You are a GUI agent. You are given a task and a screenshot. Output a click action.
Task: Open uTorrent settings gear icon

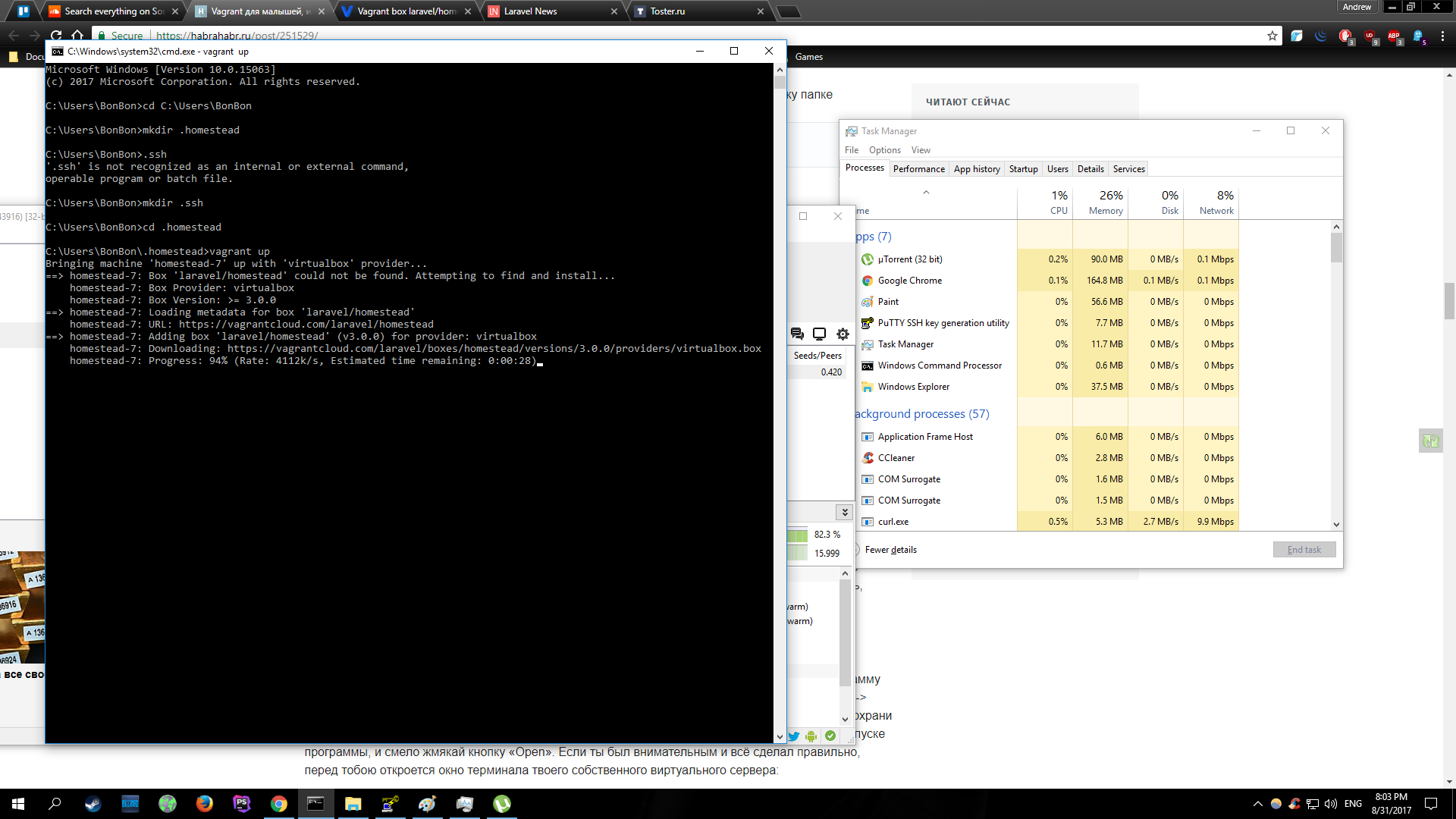click(843, 334)
